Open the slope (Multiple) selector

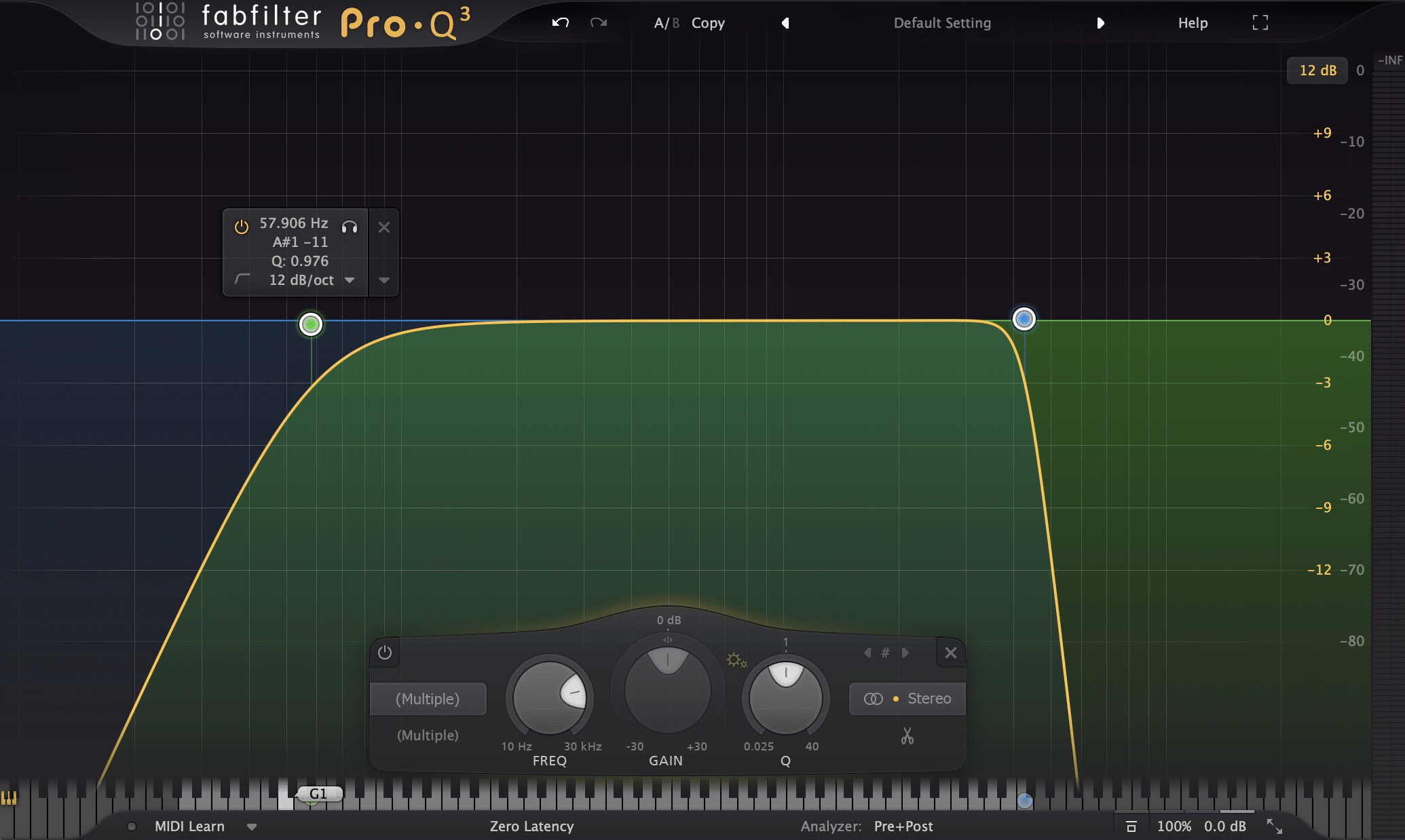(x=428, y=736)
